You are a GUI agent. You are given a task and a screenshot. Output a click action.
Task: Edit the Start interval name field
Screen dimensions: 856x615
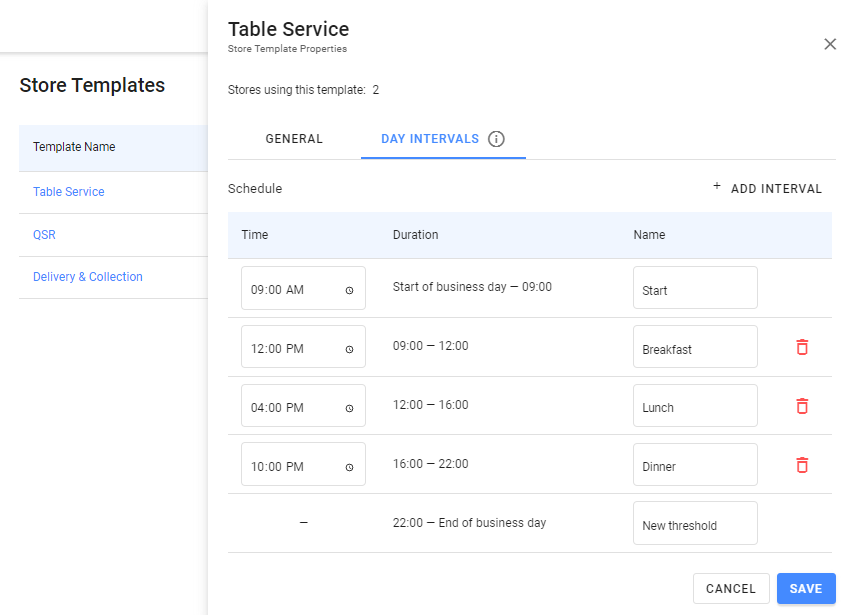coord(695,288)
